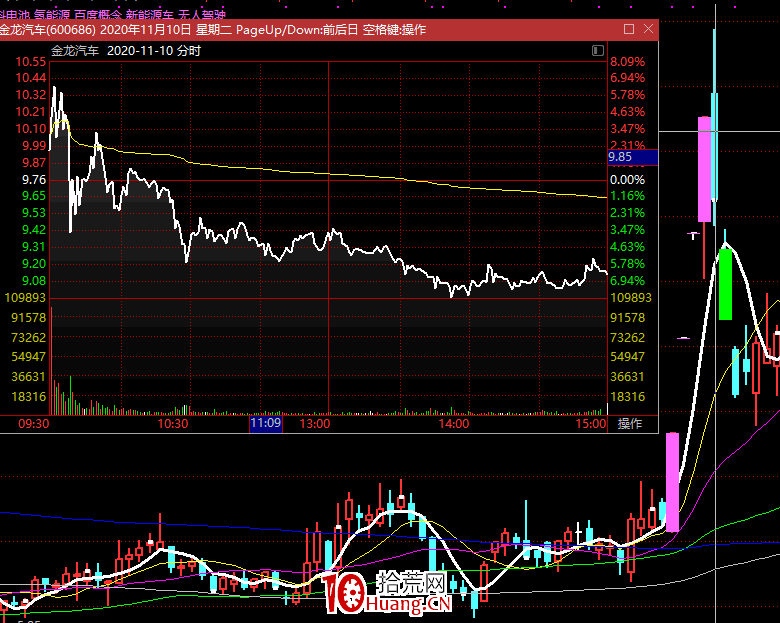
Task: Click the 8.09% percentage label
Action: point(627,62)
